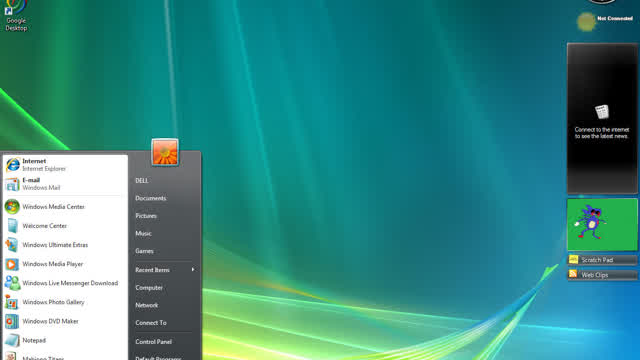Click the Windows Media Player icon
Image resolution: width=640 pixels, height=360 pixels.
(x=12, y=264)
